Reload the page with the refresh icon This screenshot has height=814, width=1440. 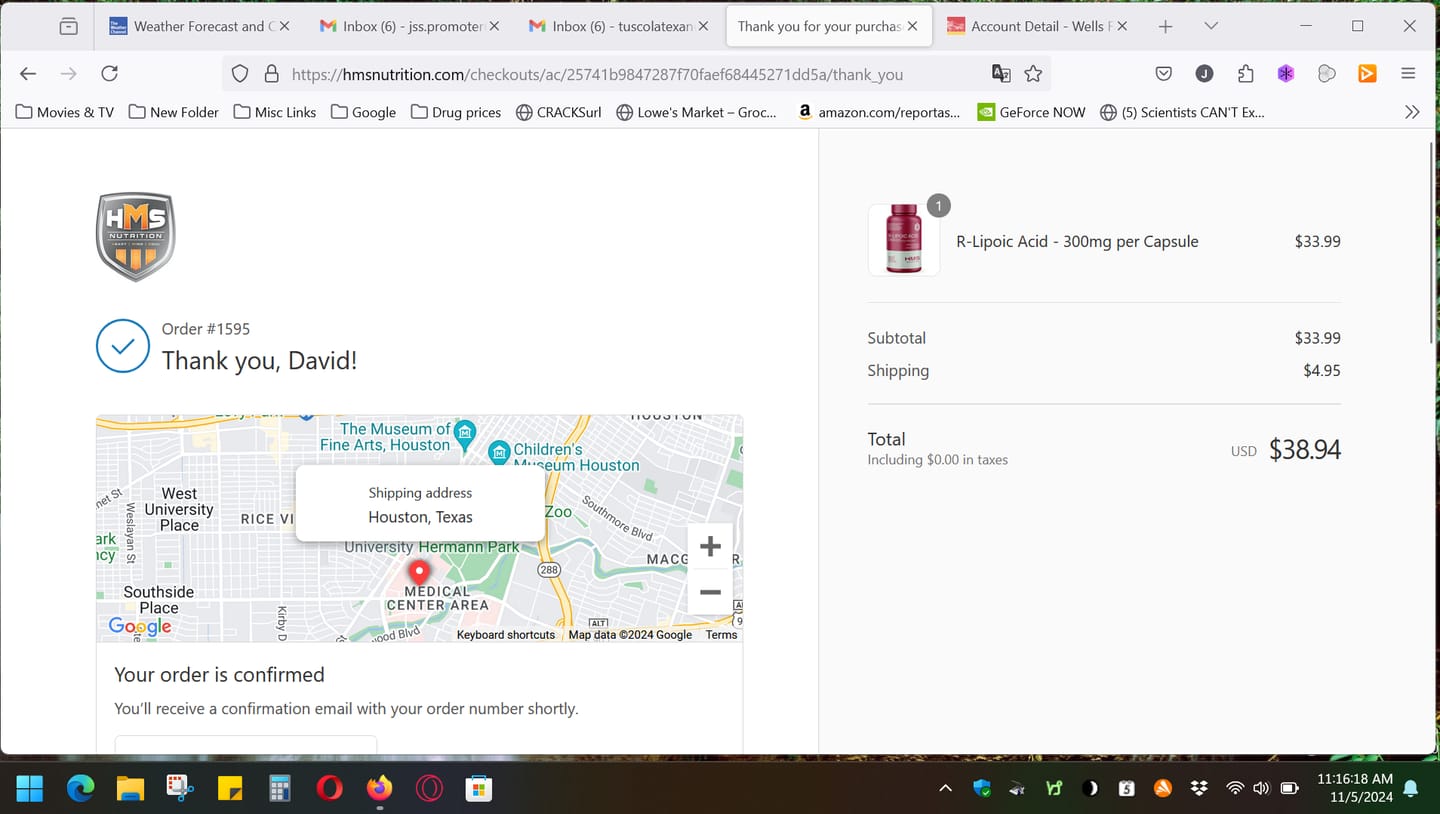click(x=110, y=73)
